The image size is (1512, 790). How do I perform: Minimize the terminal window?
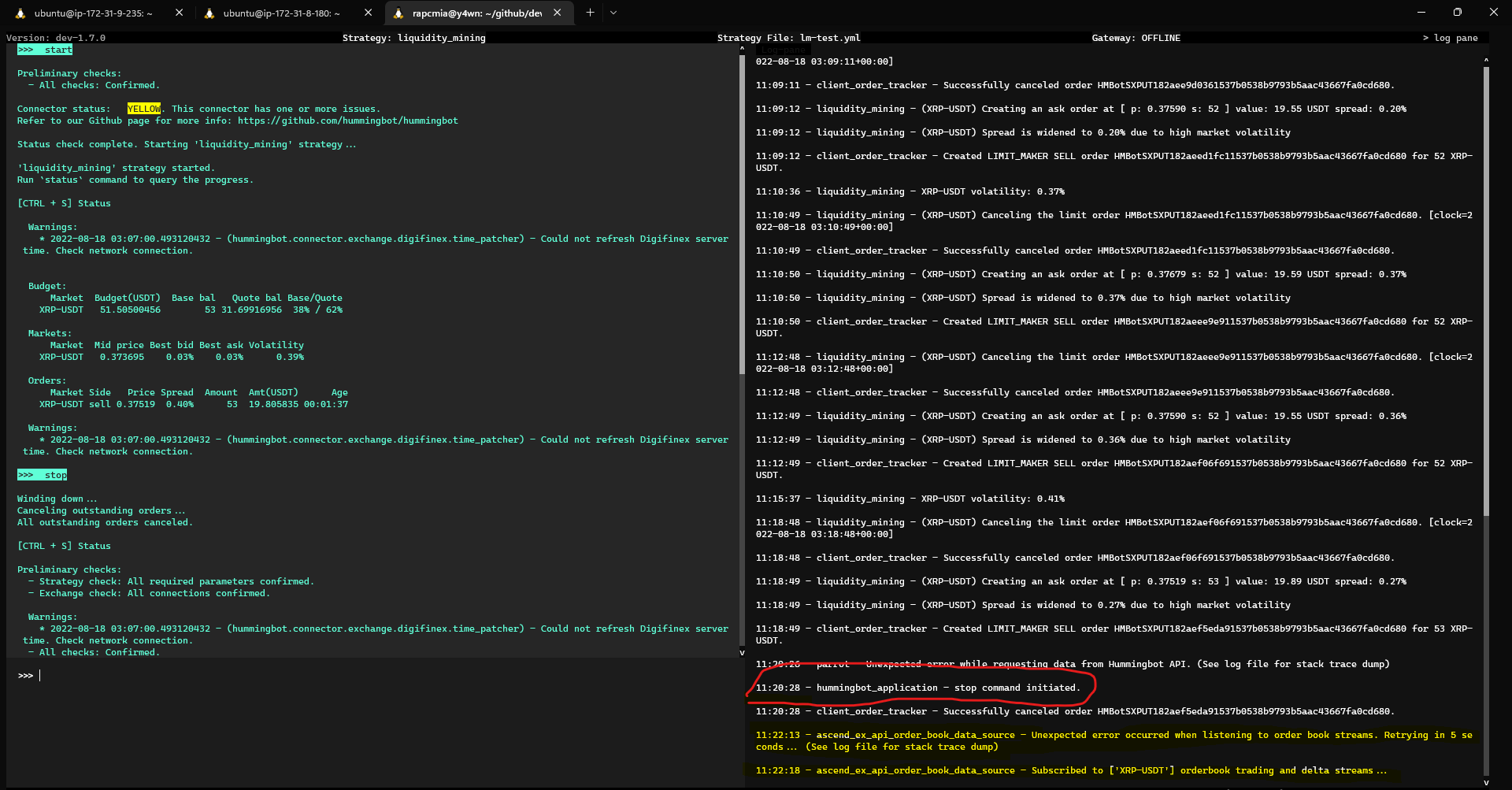pyautogui.click(x=1421, y=13)
